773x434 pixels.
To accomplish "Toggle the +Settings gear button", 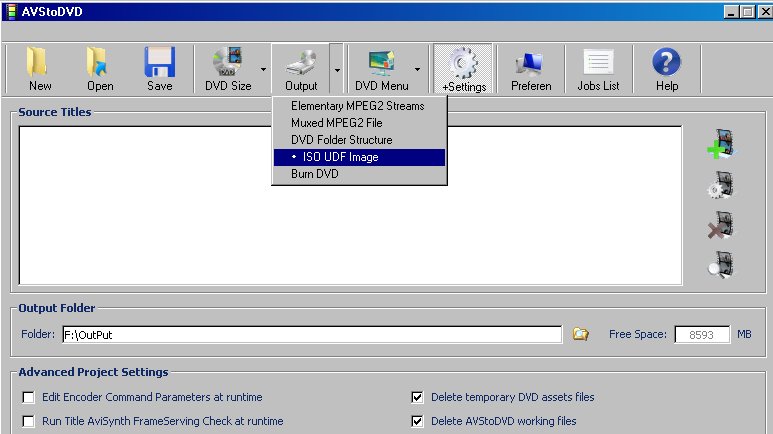I will (463, 69).
